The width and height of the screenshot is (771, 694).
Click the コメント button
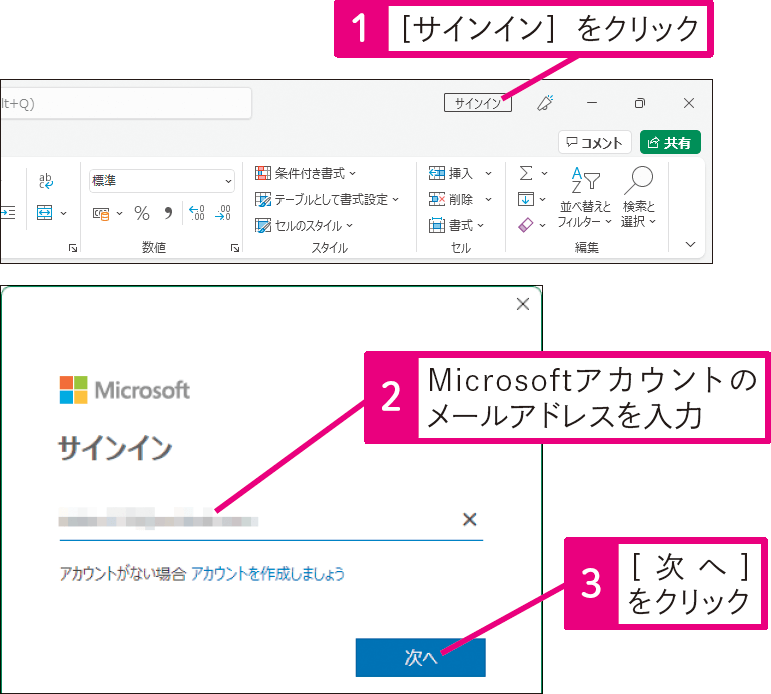point(594,143)
